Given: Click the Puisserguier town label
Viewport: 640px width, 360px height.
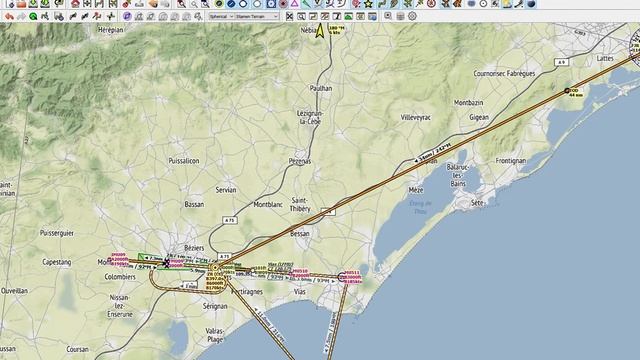Looking at the screenshot, I should (x=57, y=233).
